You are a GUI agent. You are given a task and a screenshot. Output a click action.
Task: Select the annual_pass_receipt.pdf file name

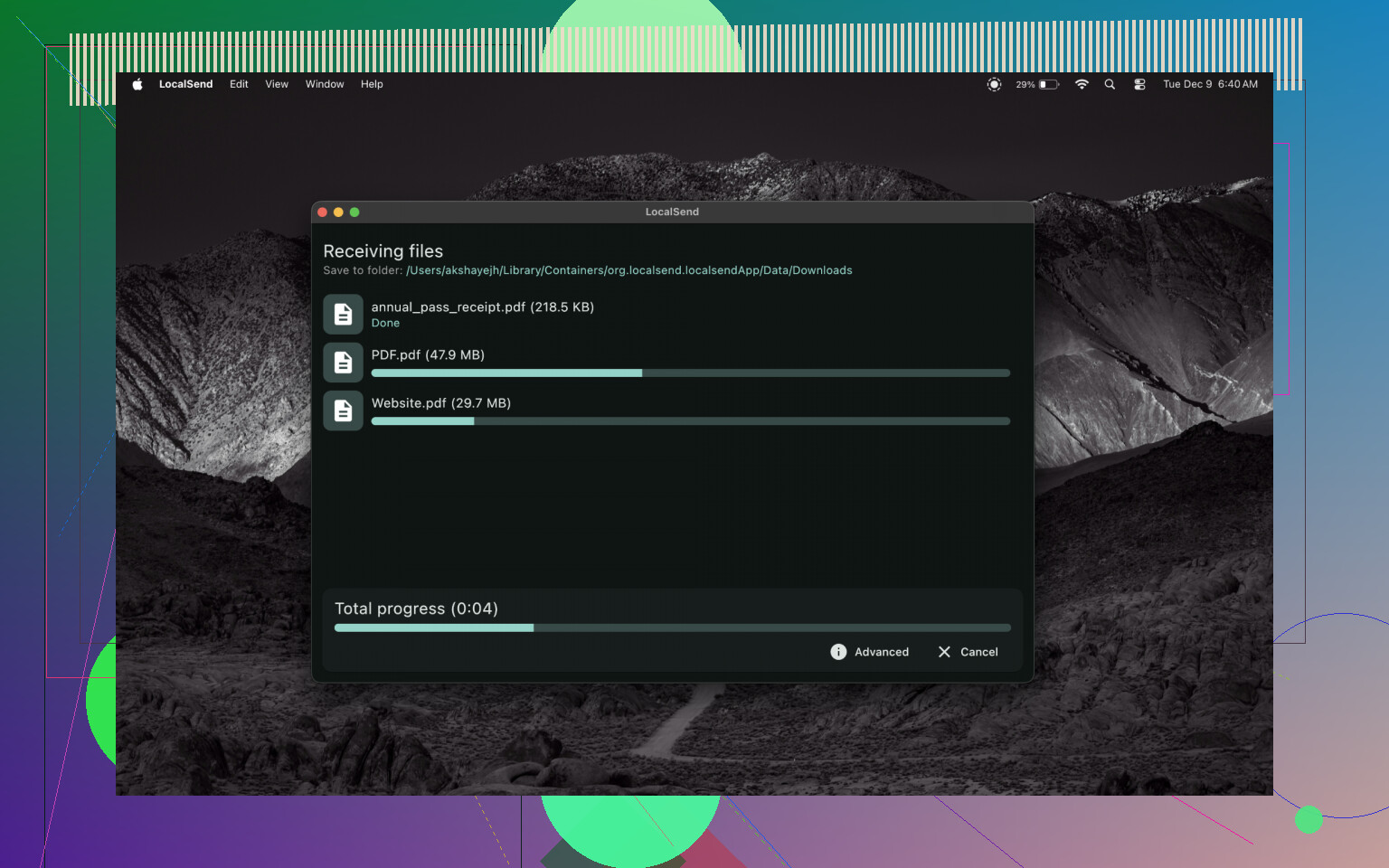coord(483,307)
